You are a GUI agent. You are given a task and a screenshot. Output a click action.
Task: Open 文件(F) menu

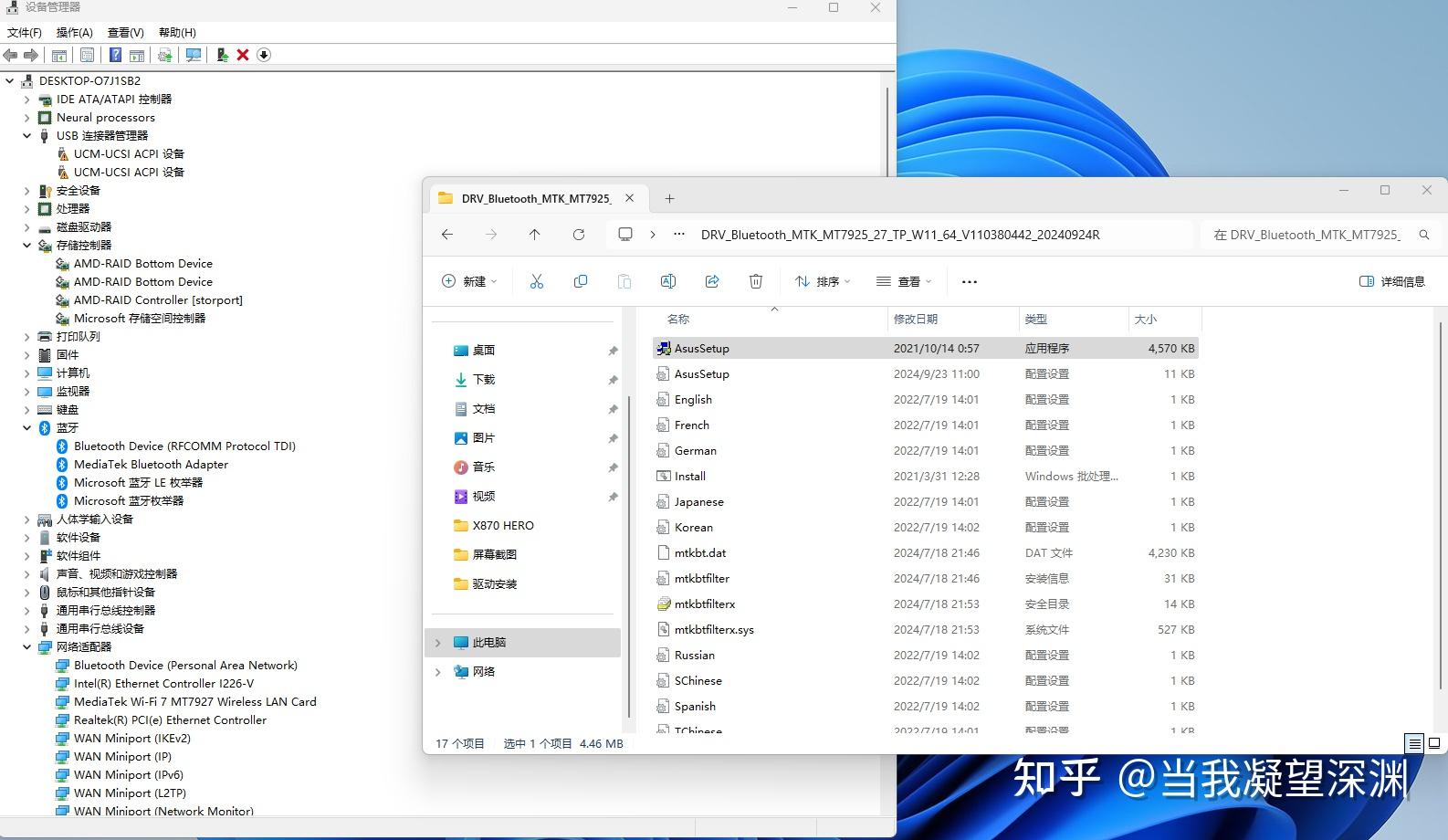point(25,32)
